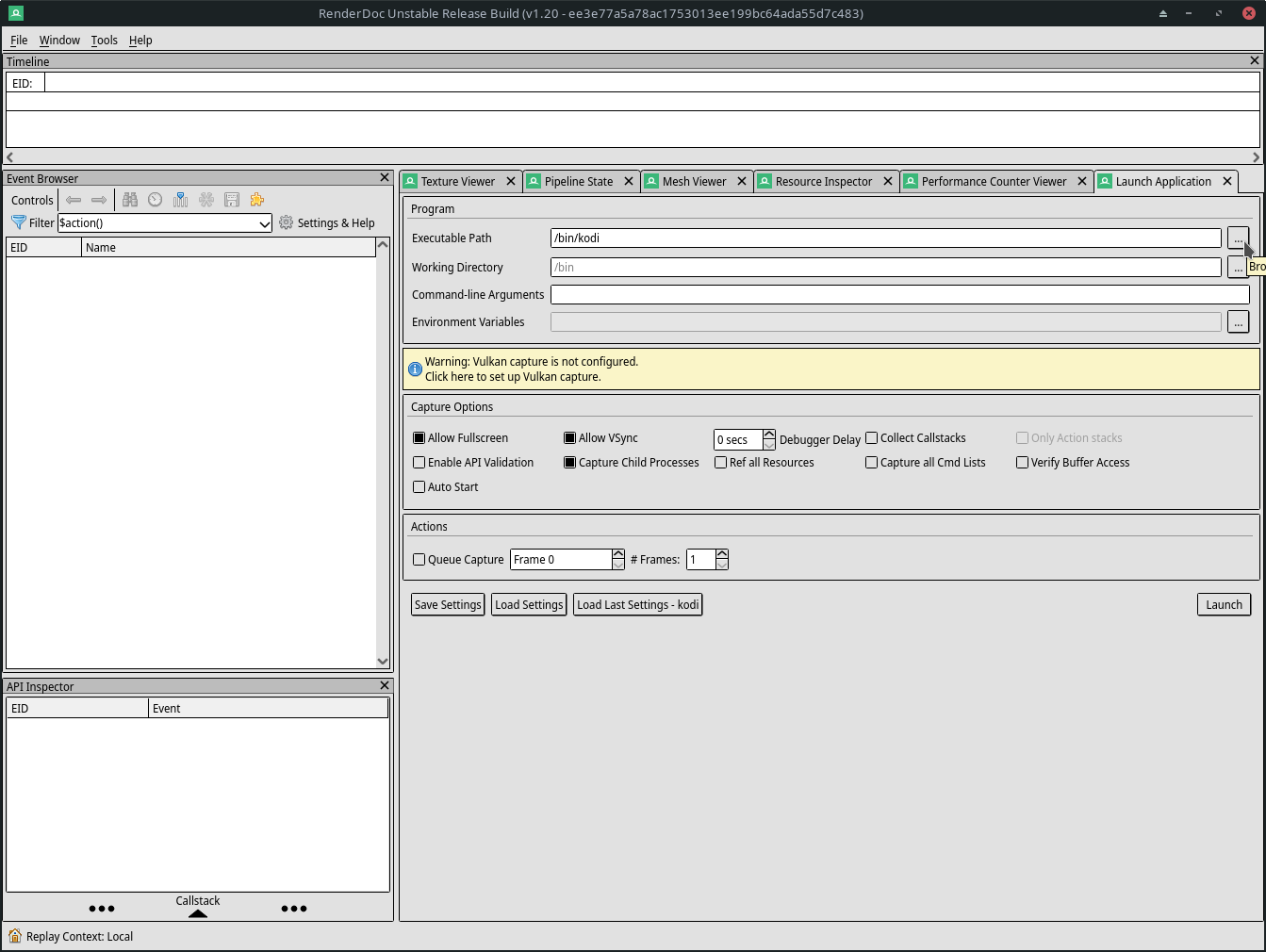Close the Mesh Viewer tab

(x=742, y=181)
